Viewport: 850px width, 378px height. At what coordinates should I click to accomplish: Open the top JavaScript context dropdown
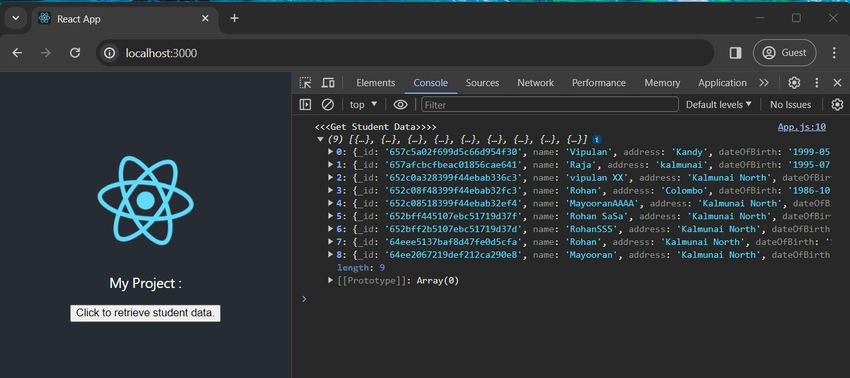click(x=363, y=105)
